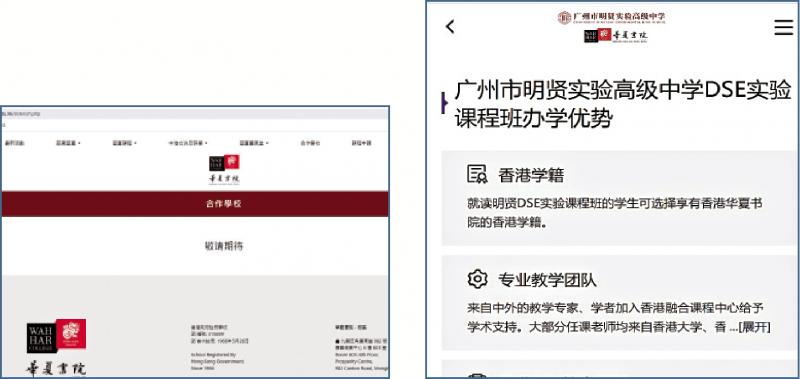This screenshot has width=800, height=379.
Task: Click the 敬請期待 placeholder text
Action: tap(224, 246)
